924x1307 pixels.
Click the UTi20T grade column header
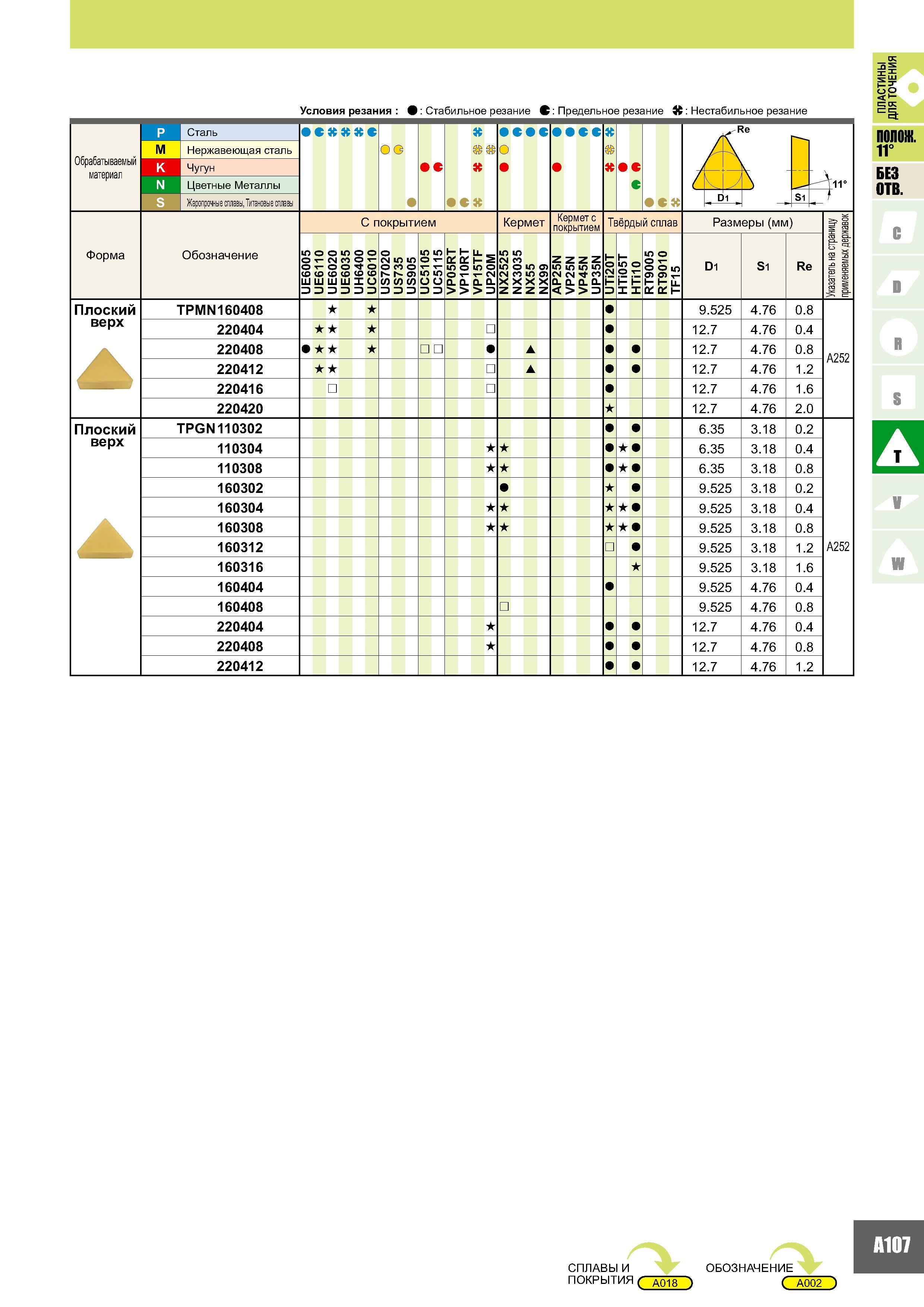(x=610, y=274)
